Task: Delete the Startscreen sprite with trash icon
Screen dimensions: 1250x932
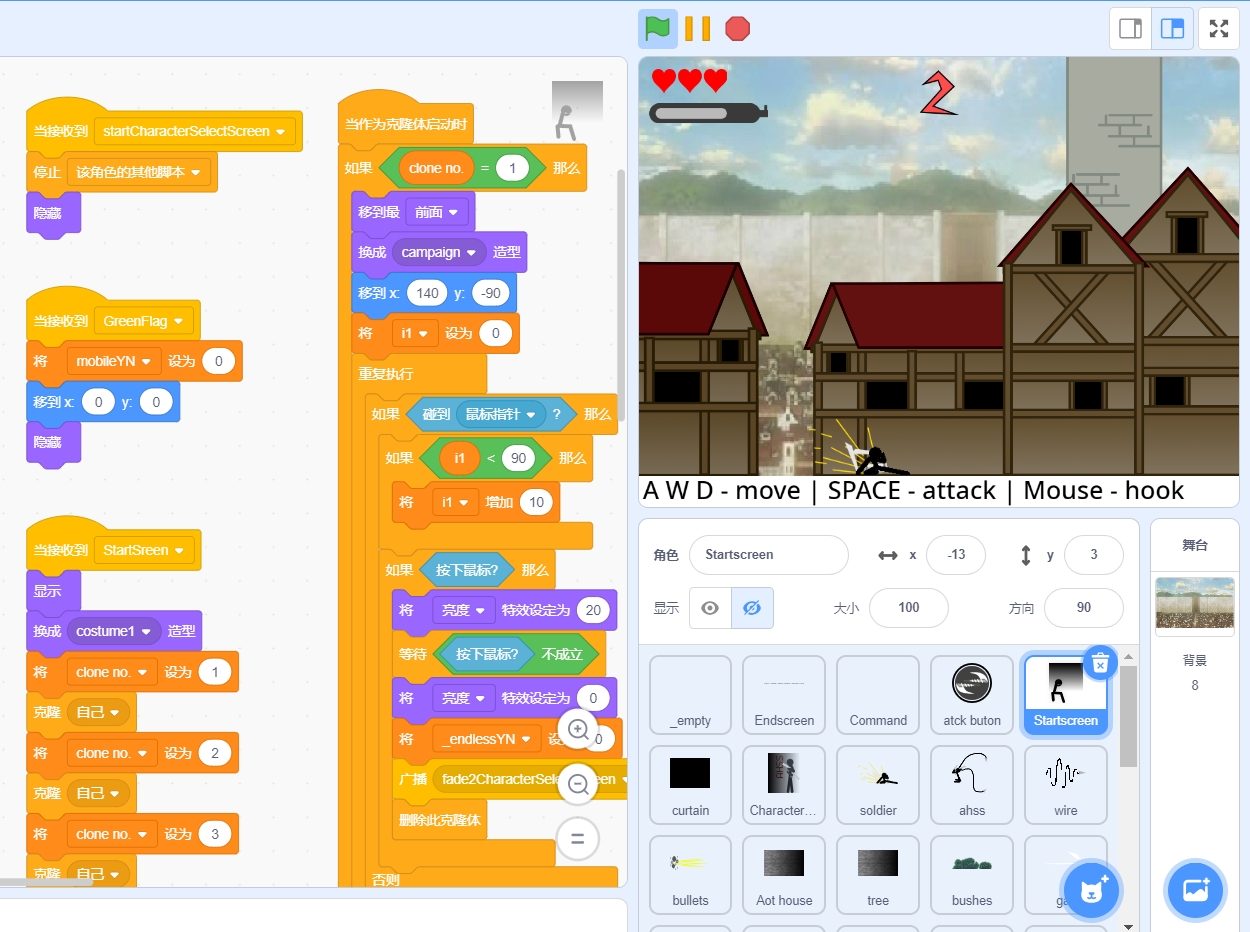Action: [1100, 663]
